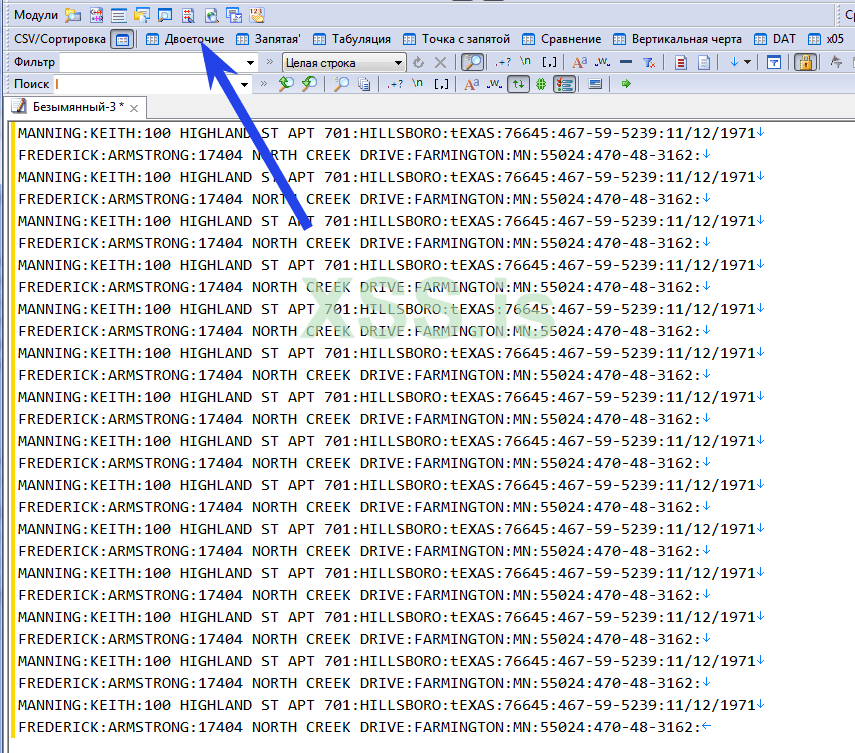Image resolution: width=855 pixels, height=753 pixels.
Task: Click the green right arrow in Find toolbar
Action: coord(626,84)
